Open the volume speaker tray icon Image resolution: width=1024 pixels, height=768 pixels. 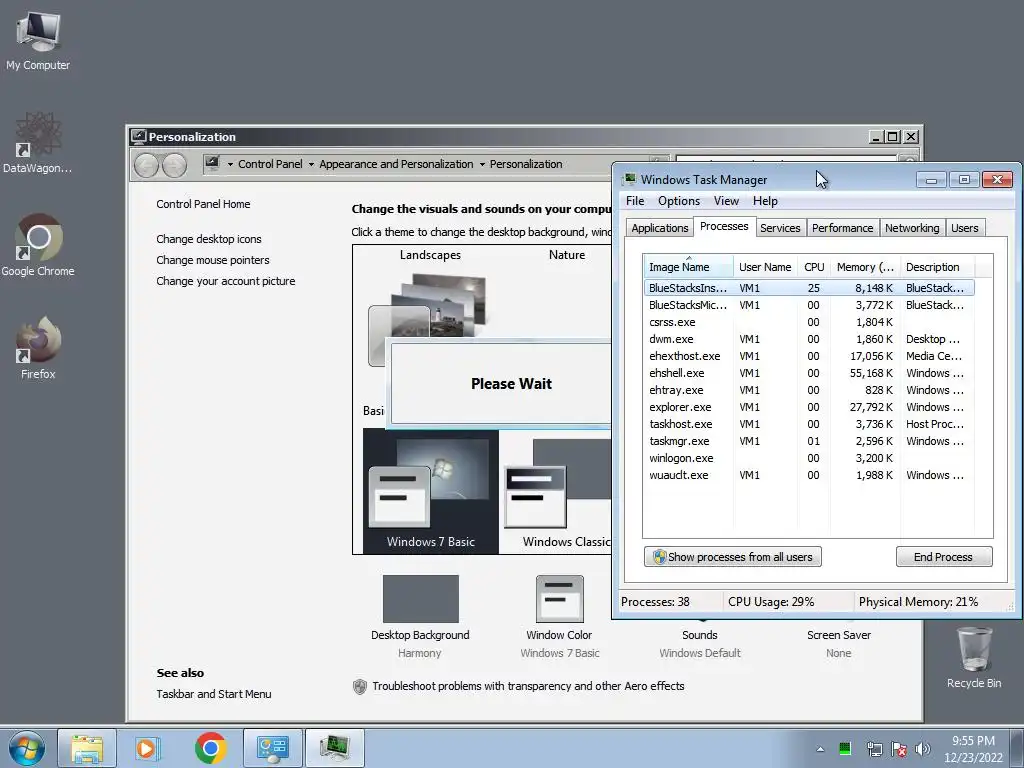pos(922,749)
